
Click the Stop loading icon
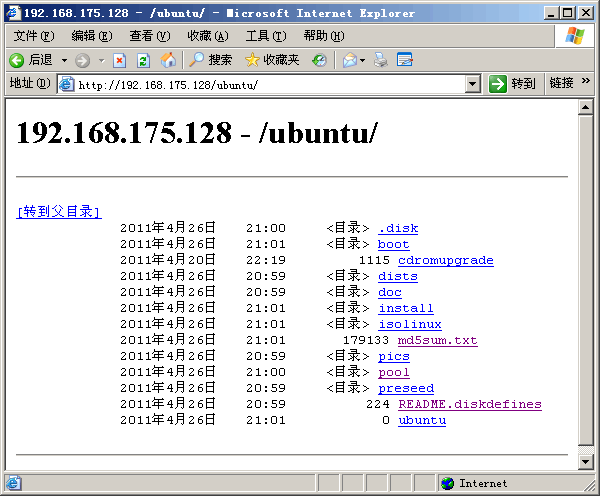(x=119, y=60)
